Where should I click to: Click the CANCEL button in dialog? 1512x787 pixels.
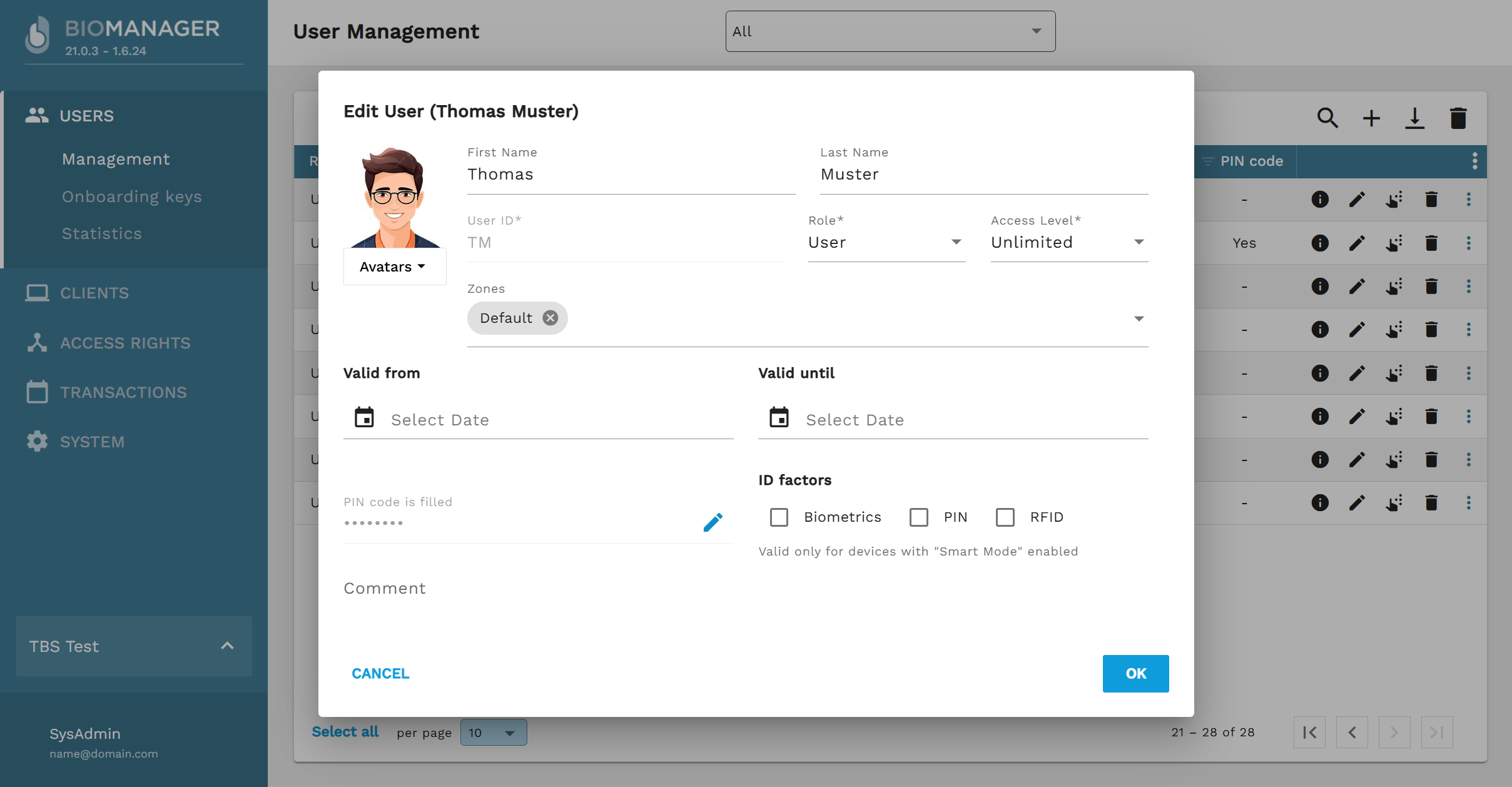tap(380, 674)
